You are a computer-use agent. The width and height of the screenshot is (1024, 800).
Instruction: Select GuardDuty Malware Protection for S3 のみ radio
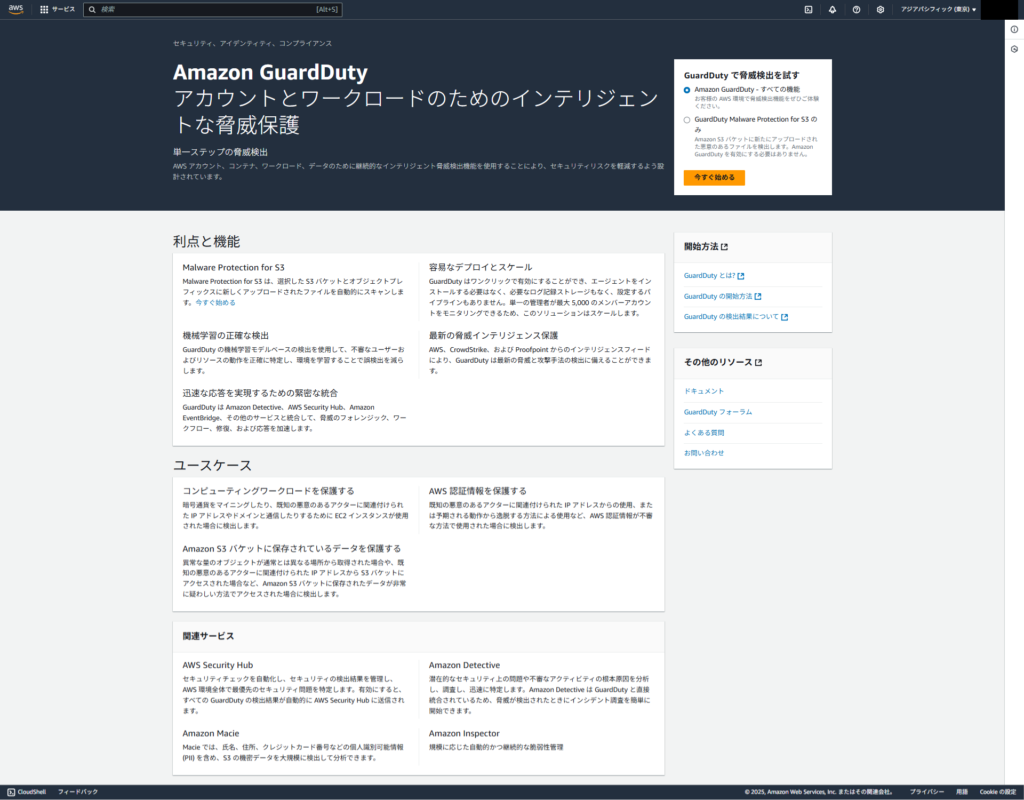pos(687,120)
